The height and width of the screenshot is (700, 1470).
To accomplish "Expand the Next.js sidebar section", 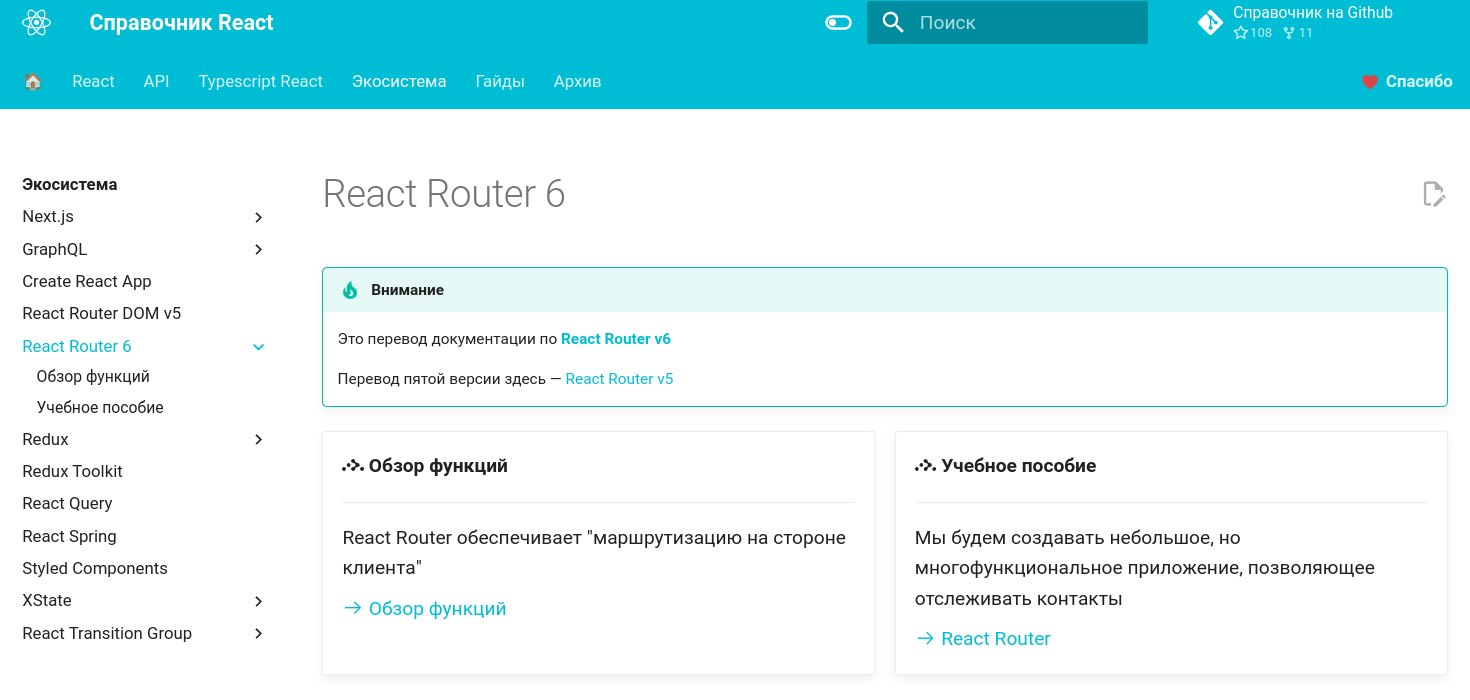I will (259, 217).
